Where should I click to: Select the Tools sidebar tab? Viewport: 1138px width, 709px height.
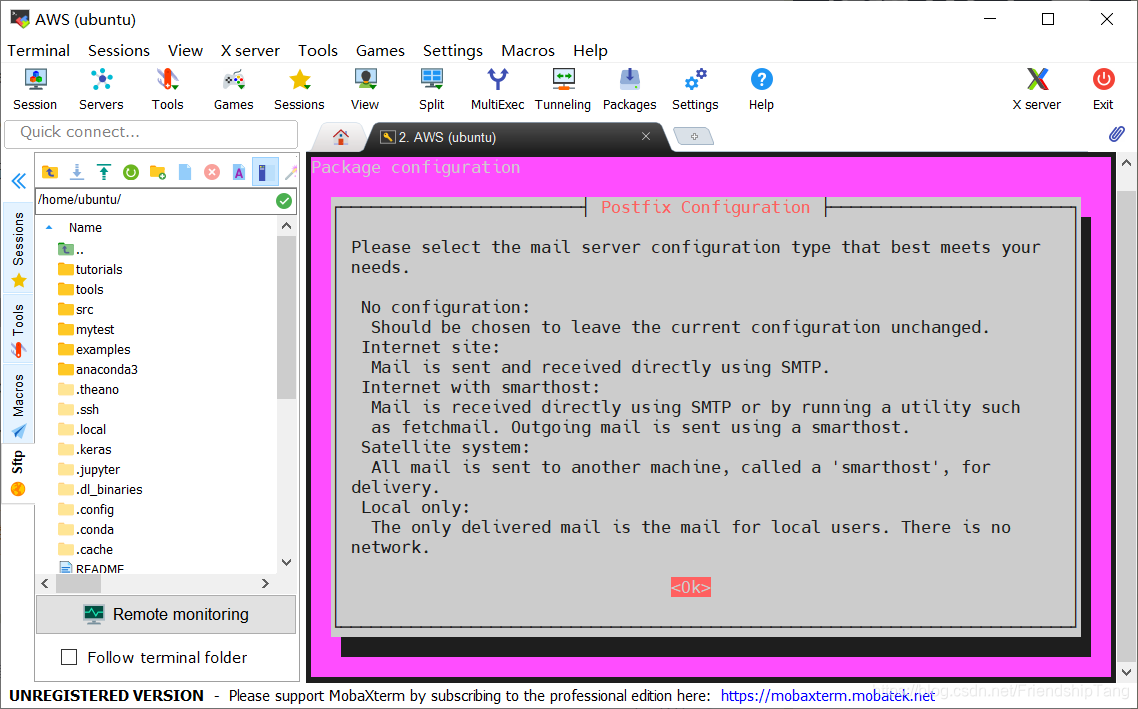(18, 328)
